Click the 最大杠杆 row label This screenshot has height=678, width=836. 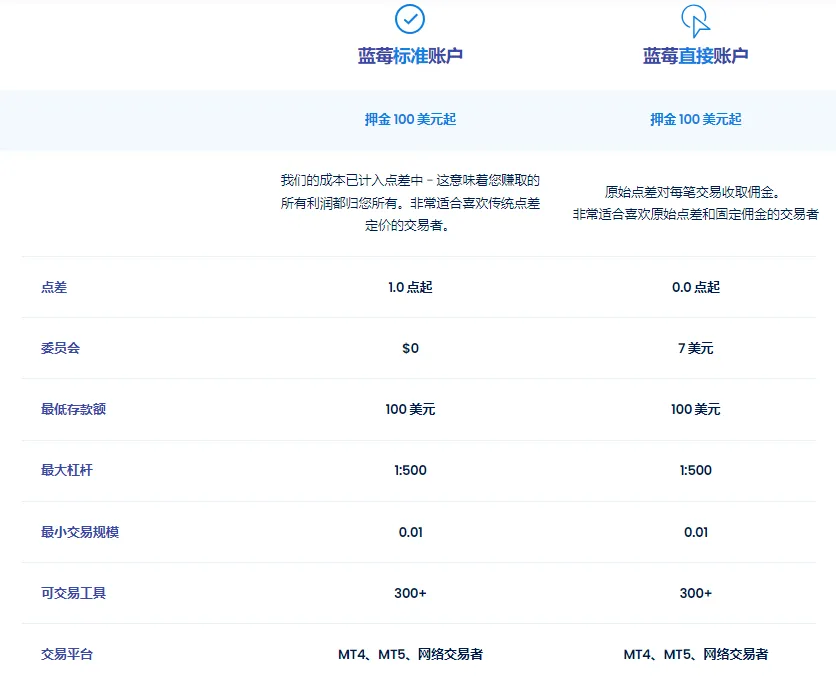[x=67, y=470]
